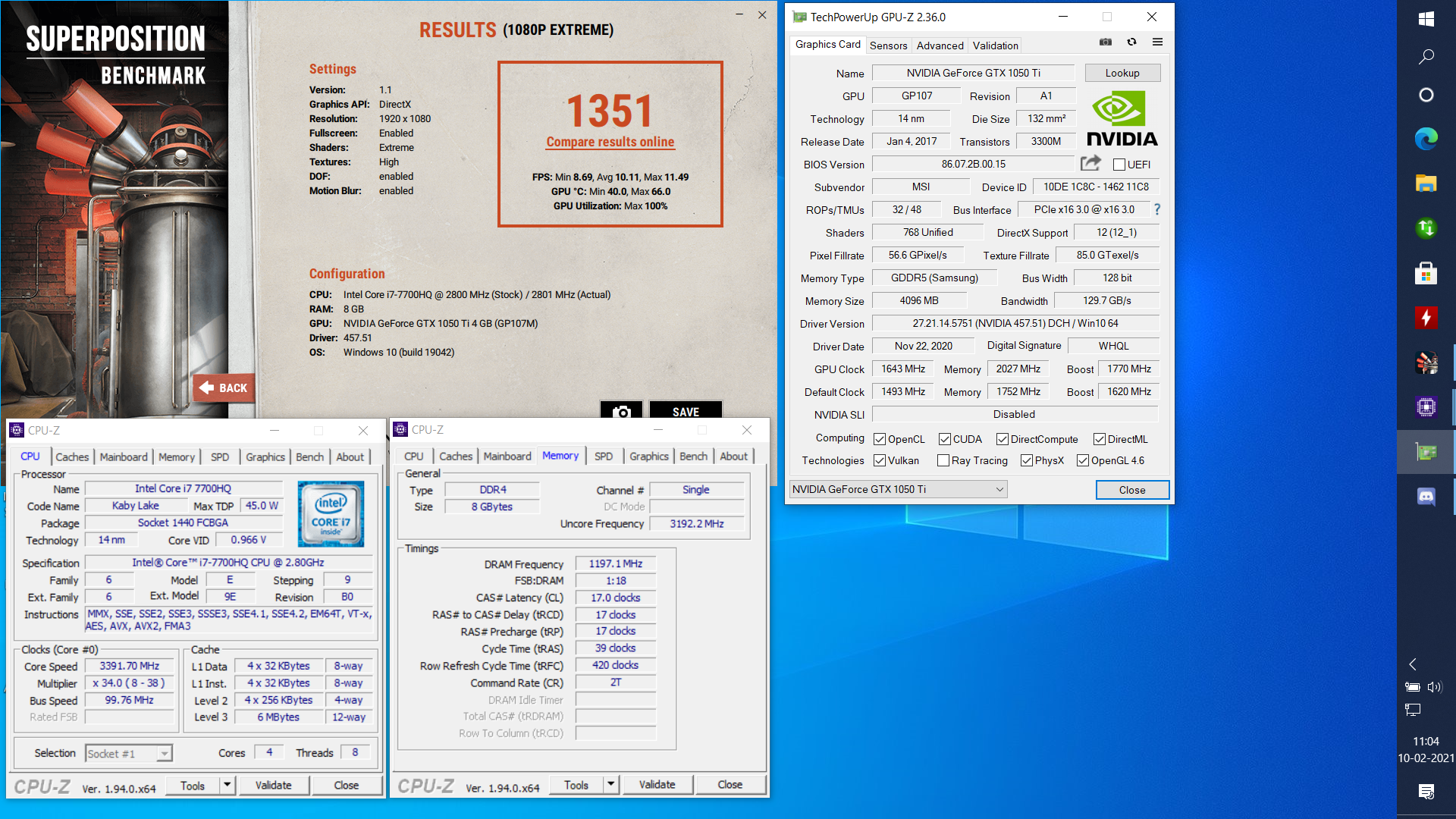Open Caches tab in left CPU-Z window
Viewport: 1456px width, 819px height.
click(72, 457)
